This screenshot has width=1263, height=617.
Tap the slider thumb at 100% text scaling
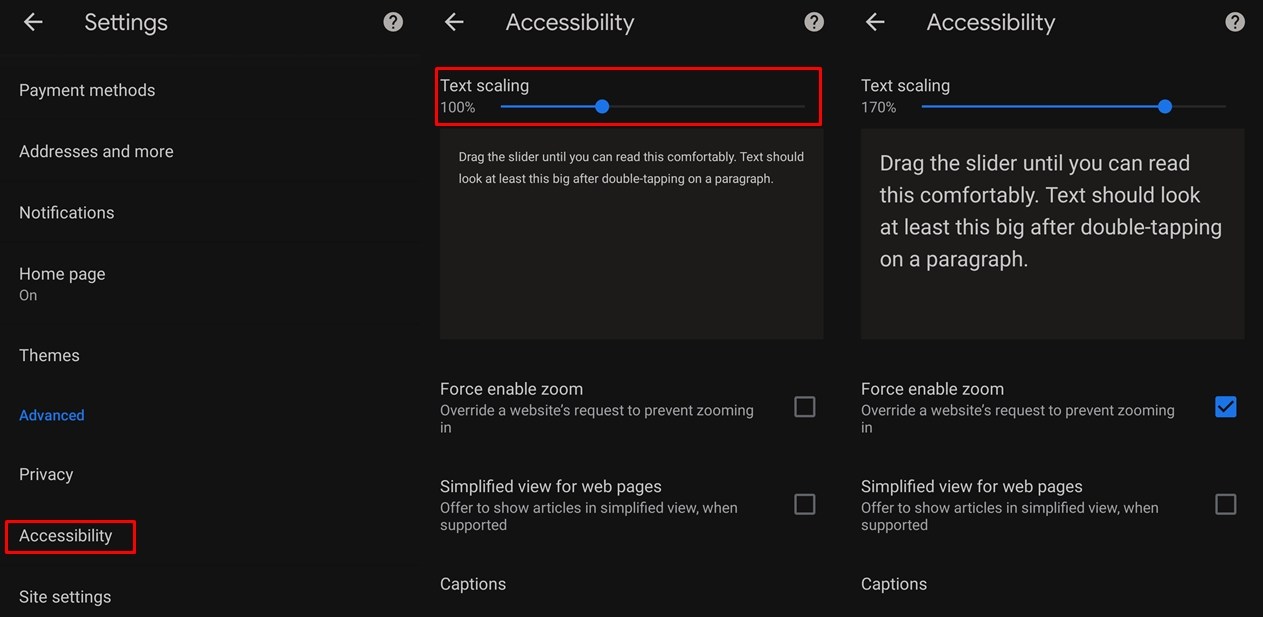[601, 106]
